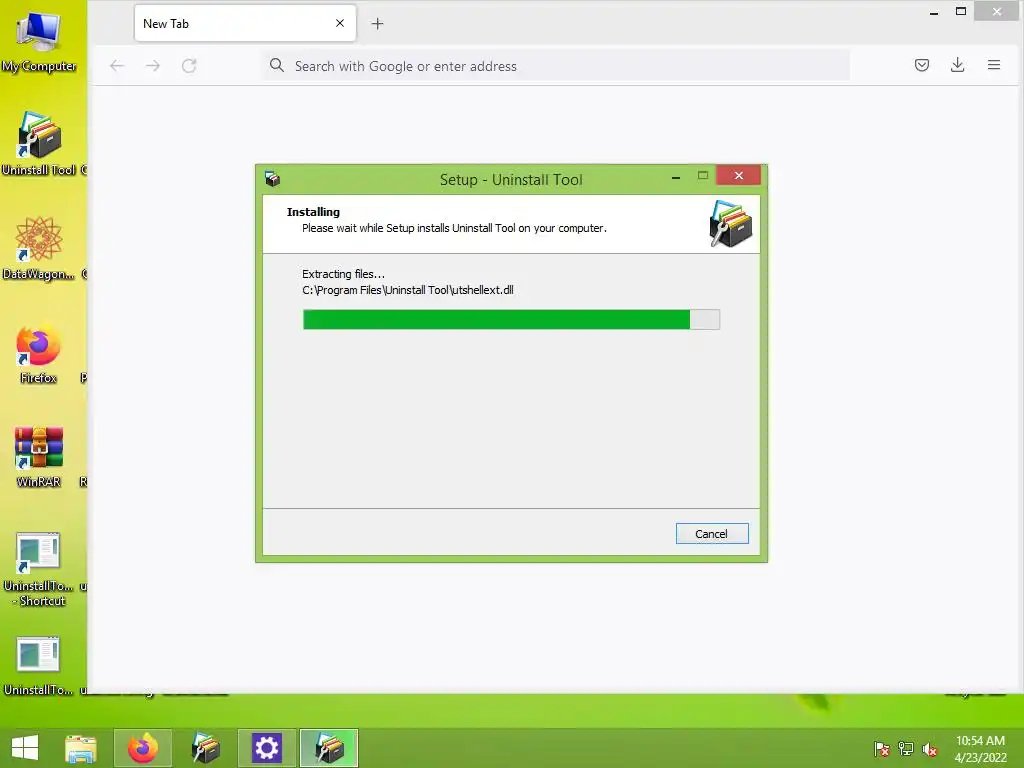
Task: Open the purple gear Settings taskbar icon
Action: tap(266, 748)
